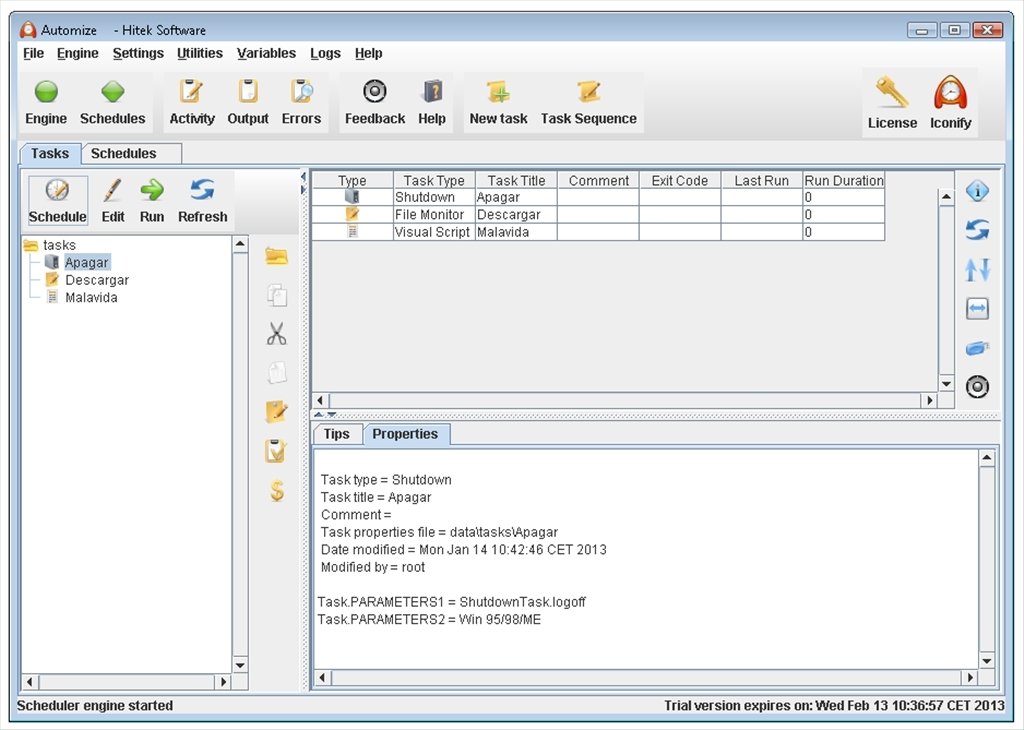Screen dimensions: 1024x730
Task: Open the Settings menu
Action: [138, 54]
